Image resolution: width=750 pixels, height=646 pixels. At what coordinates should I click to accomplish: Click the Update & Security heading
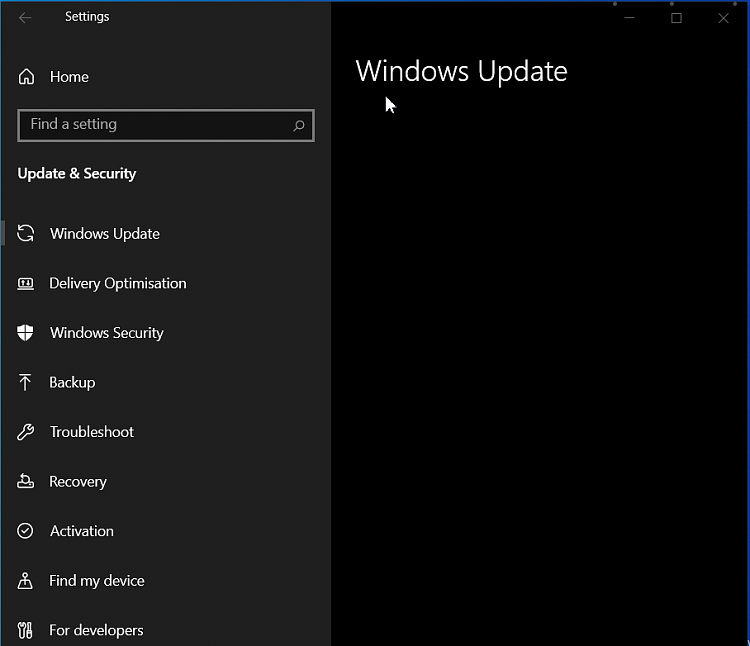point(77,174)
